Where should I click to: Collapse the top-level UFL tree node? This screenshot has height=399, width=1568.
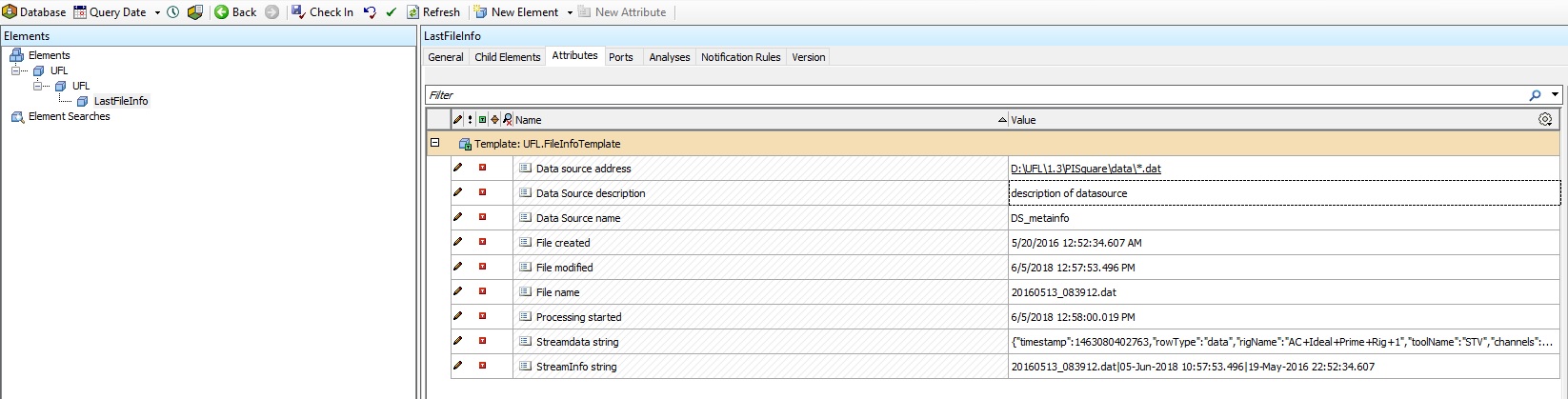point(16,70)
